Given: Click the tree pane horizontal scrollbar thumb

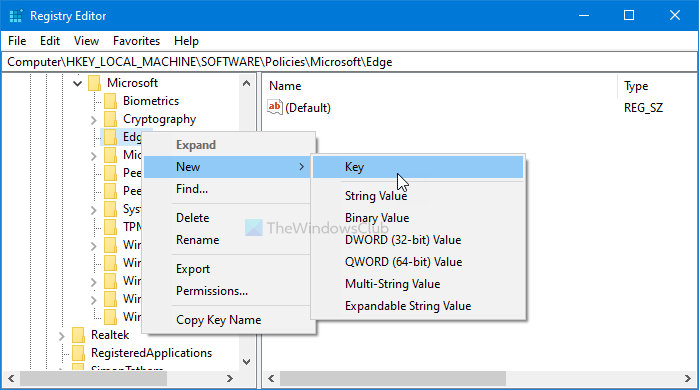Looking at the screenshot, I should point(93,378).
